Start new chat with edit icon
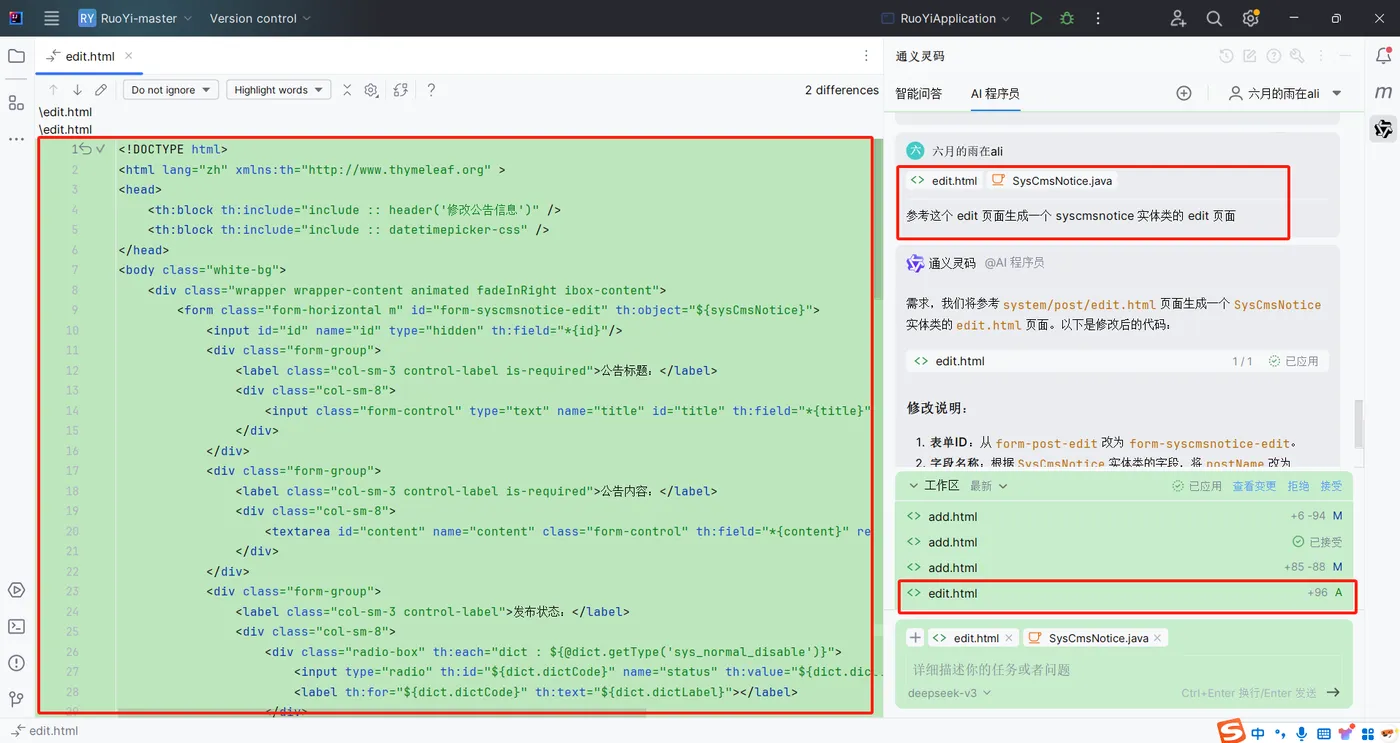Viewport: 1400px width, 743px height. tap(1250, 56)
